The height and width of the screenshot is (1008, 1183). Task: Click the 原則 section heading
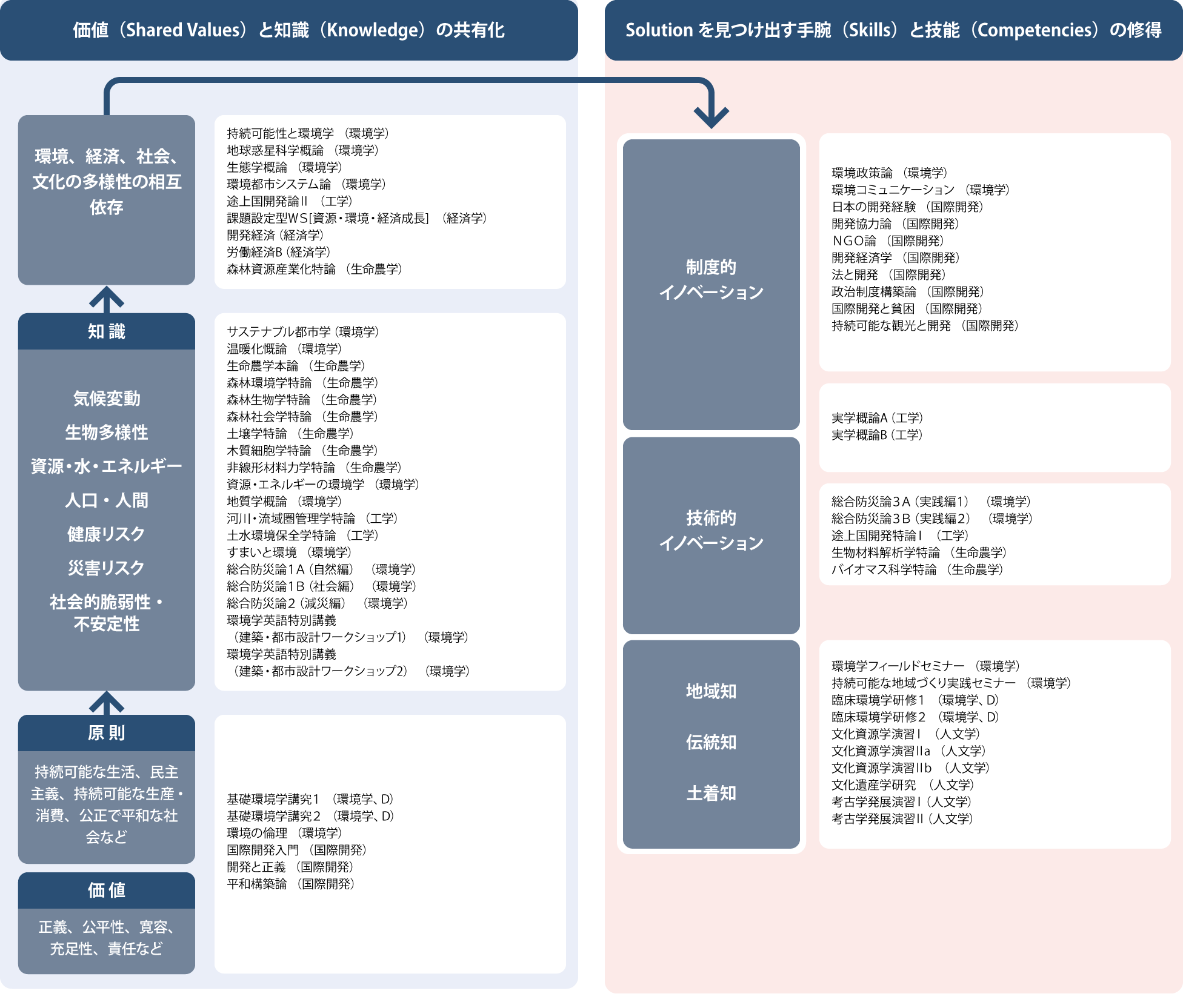coord(107,733)
